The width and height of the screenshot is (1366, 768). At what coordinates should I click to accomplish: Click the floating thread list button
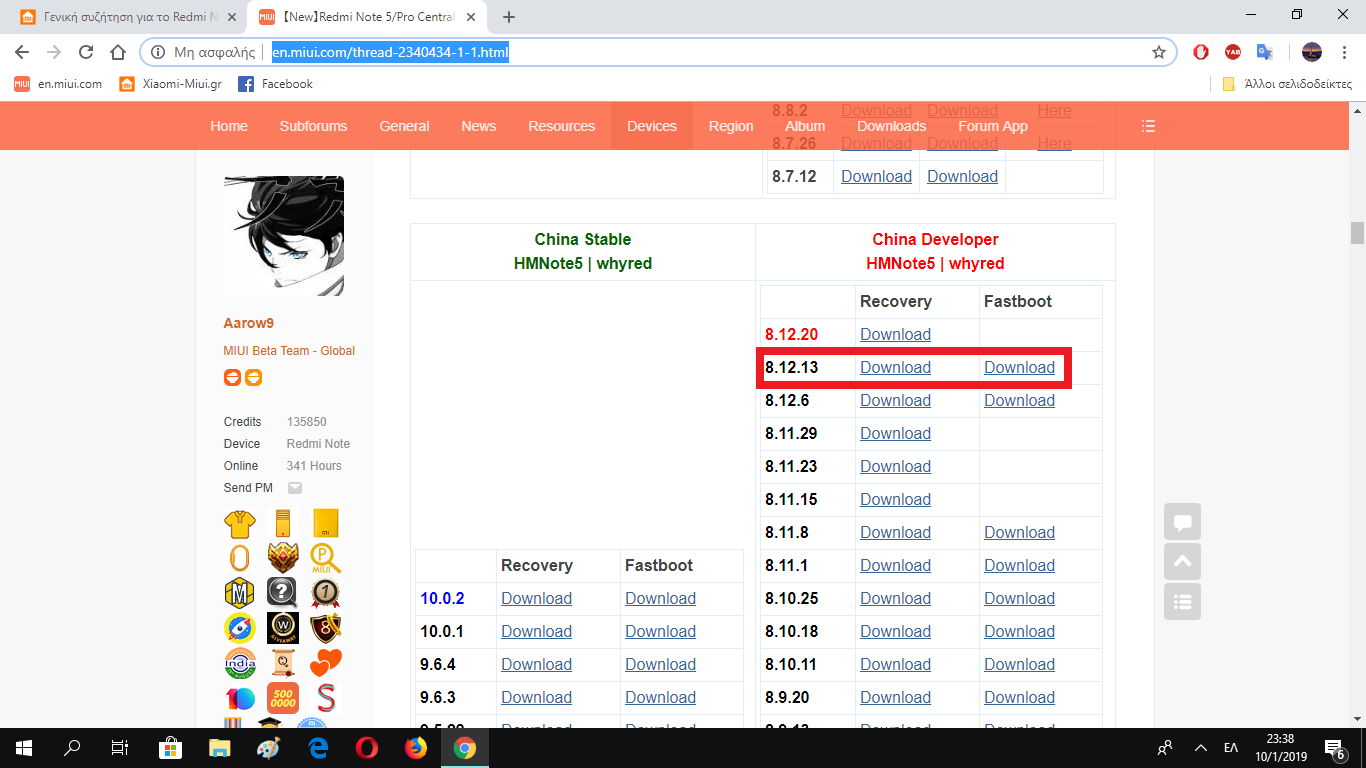tap(1182, 602)
